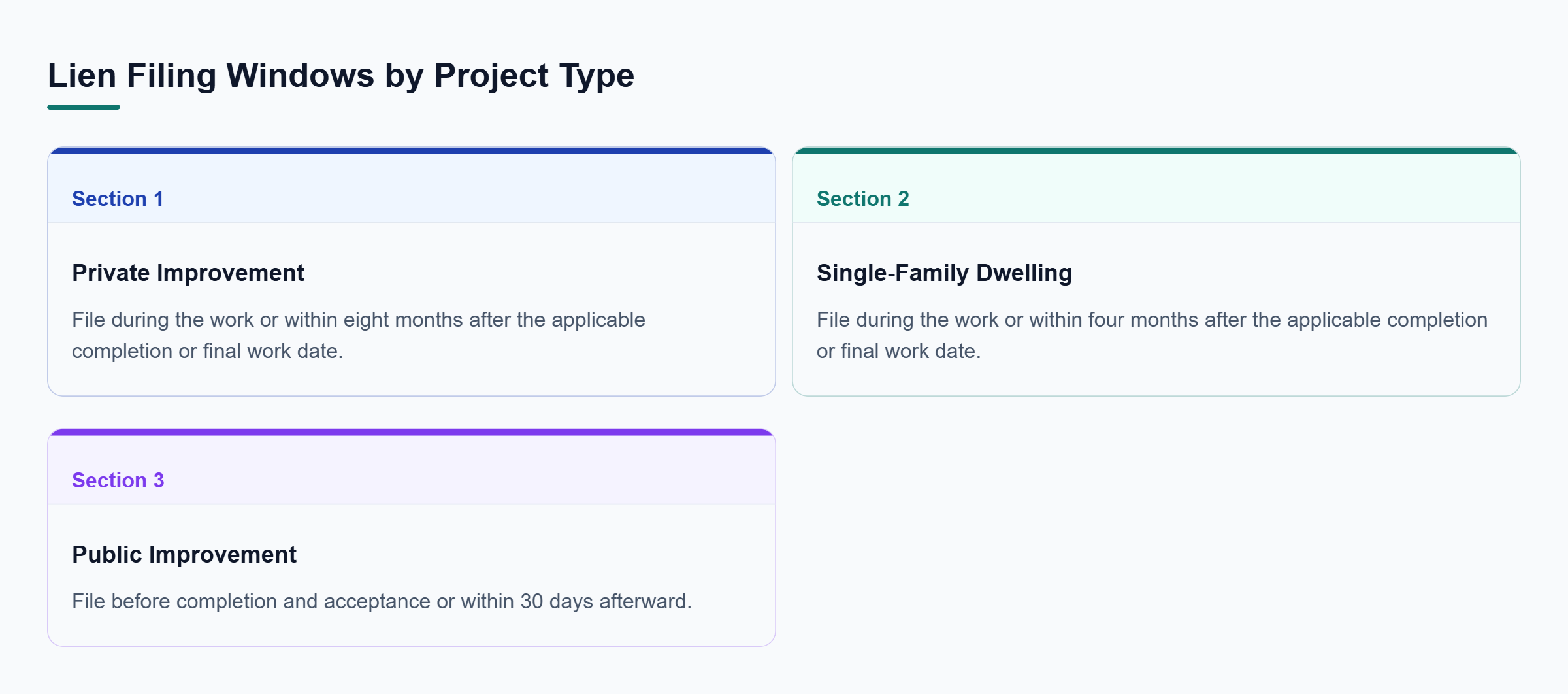Select the Section 3 header label
The image size is (1568, 694).
click(x=118, y=480)
